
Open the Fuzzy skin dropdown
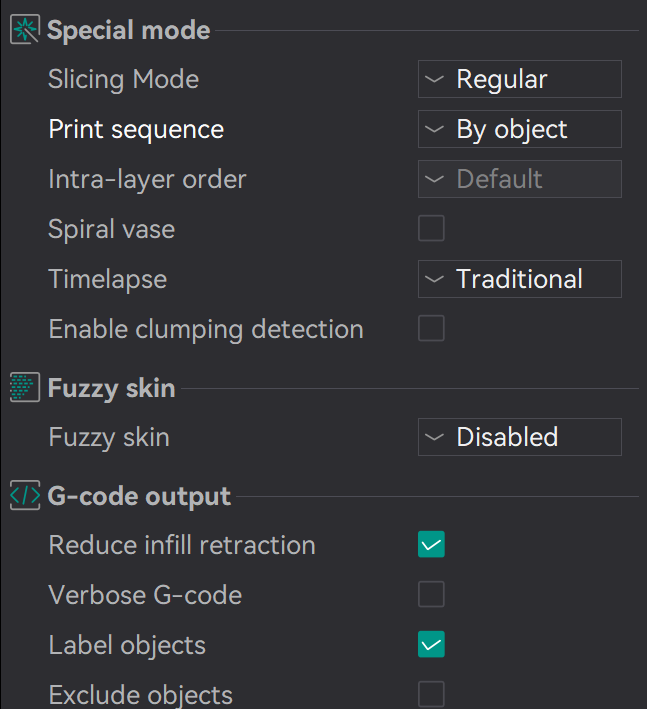519,437
